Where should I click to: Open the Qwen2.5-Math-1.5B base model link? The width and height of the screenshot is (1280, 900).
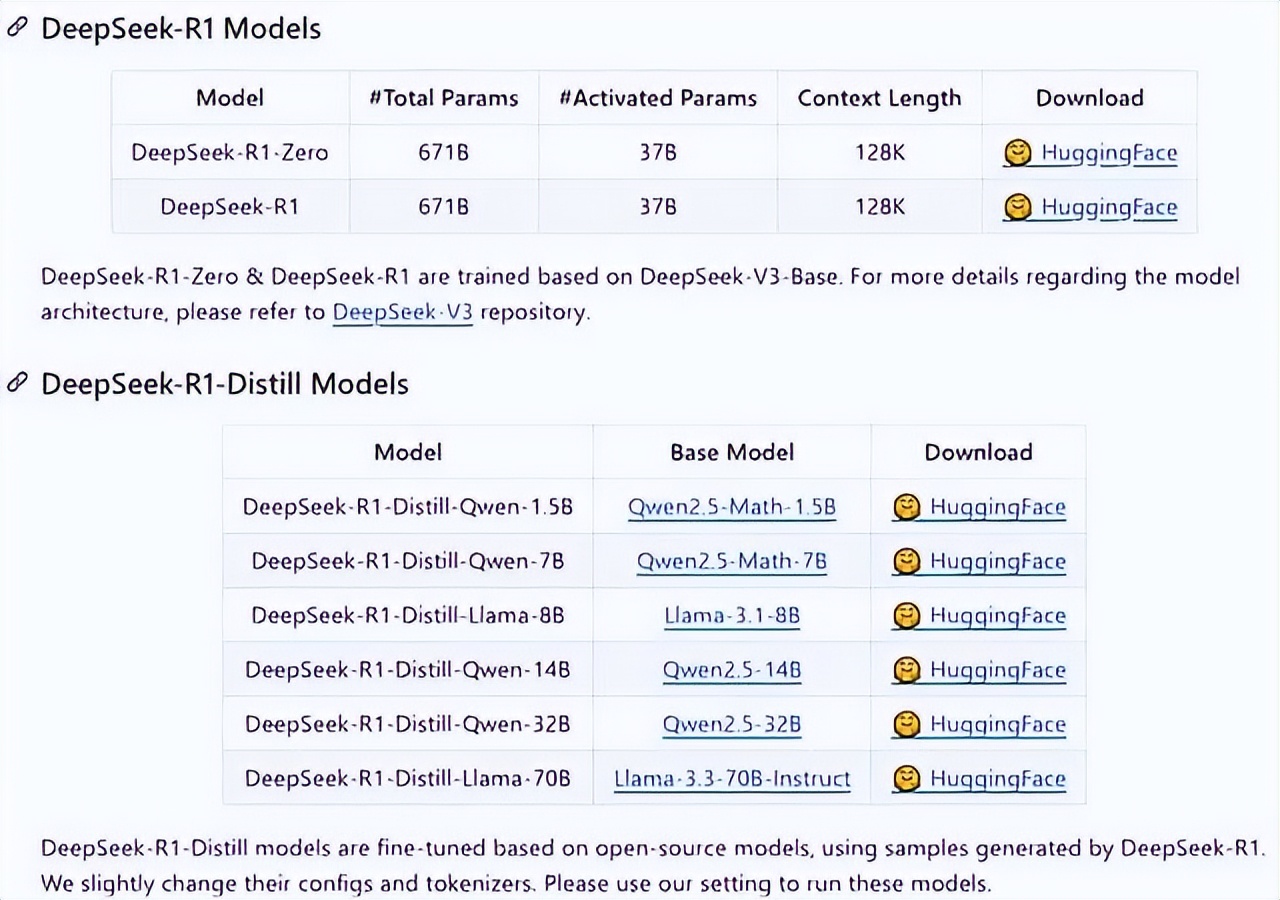click(x=731, y=507)
